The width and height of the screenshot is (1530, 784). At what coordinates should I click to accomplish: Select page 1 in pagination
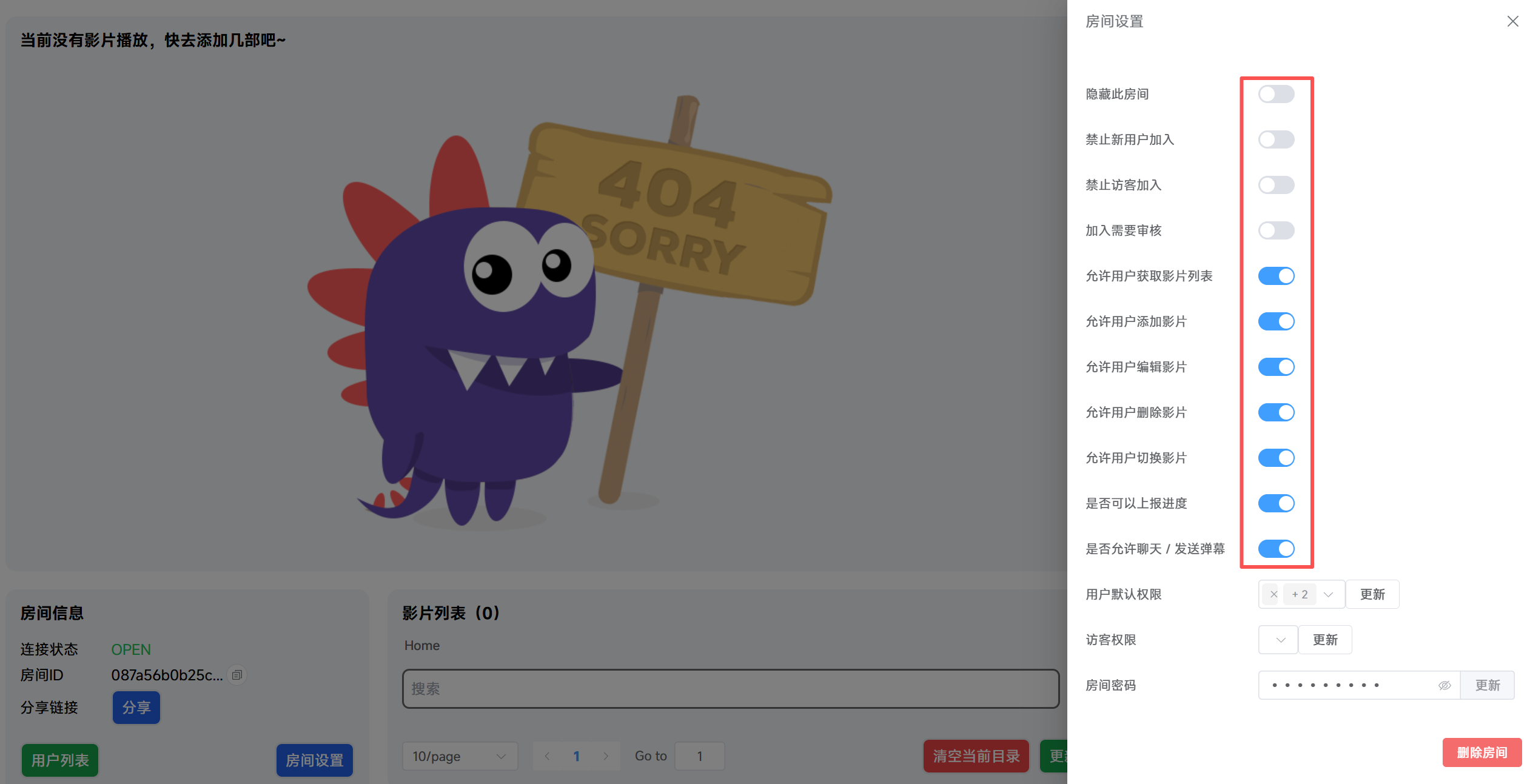pos(576,756)
